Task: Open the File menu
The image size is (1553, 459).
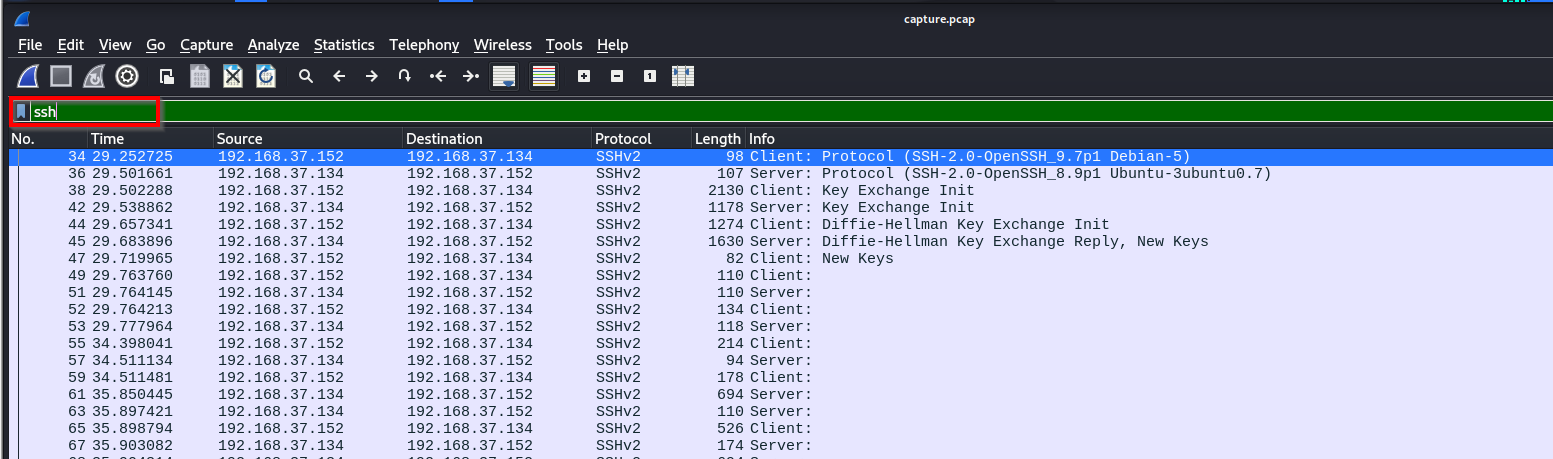Action: (x=30, y=45)
